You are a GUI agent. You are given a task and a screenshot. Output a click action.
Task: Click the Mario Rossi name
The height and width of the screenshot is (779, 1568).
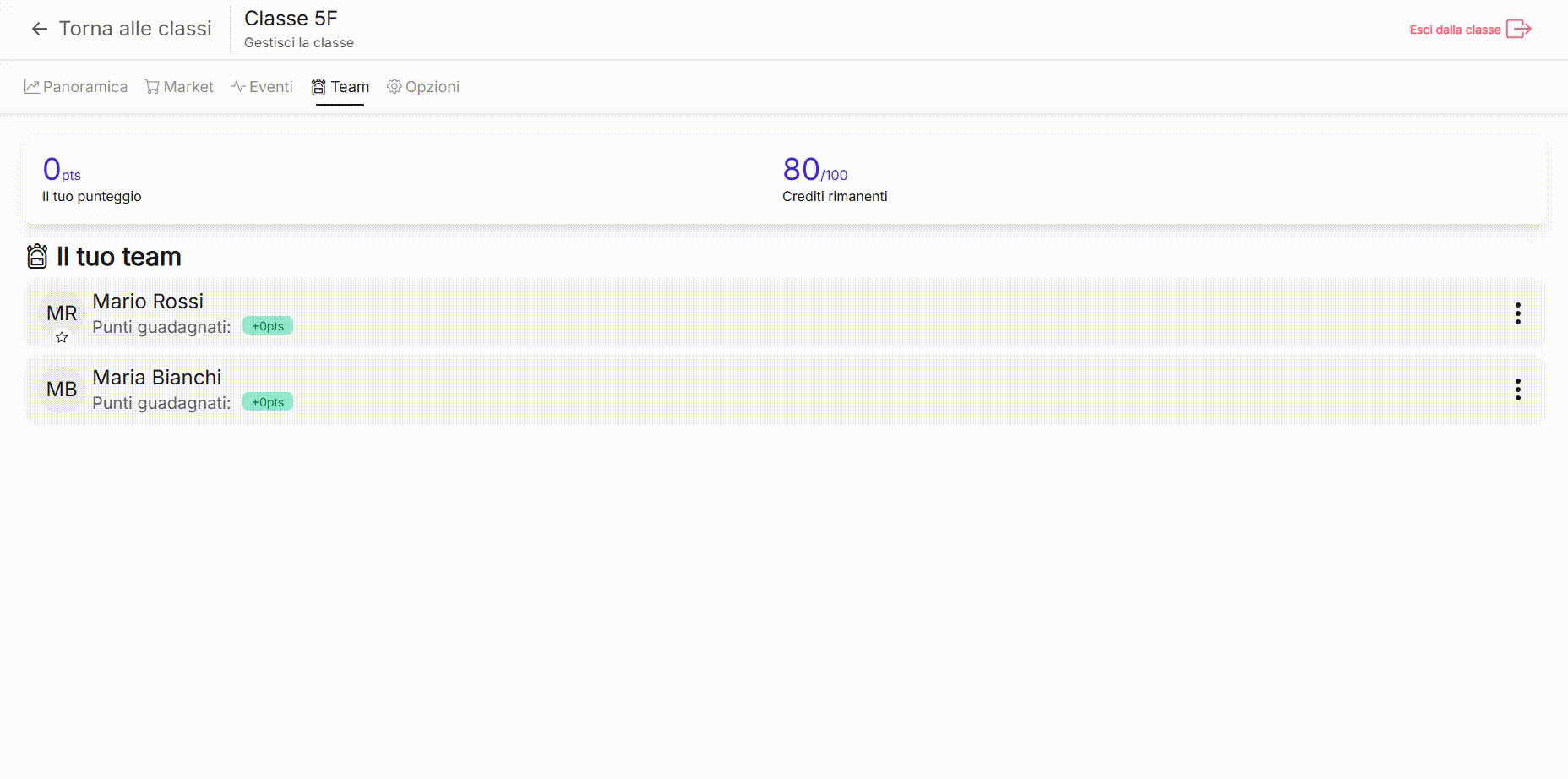(x=148, y=302)
